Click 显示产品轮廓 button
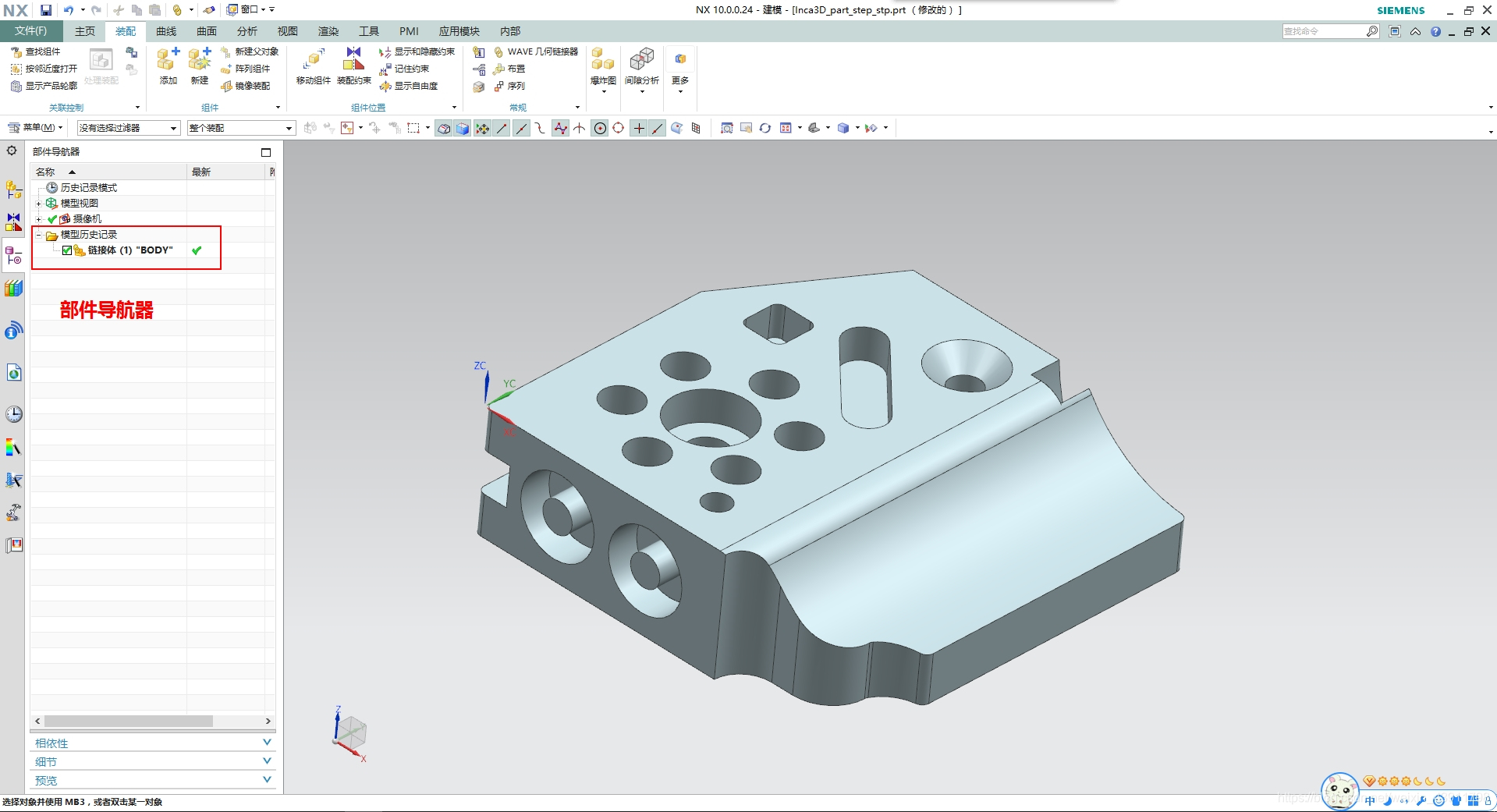Screen dimensions: 1497x812 [44, 86]
